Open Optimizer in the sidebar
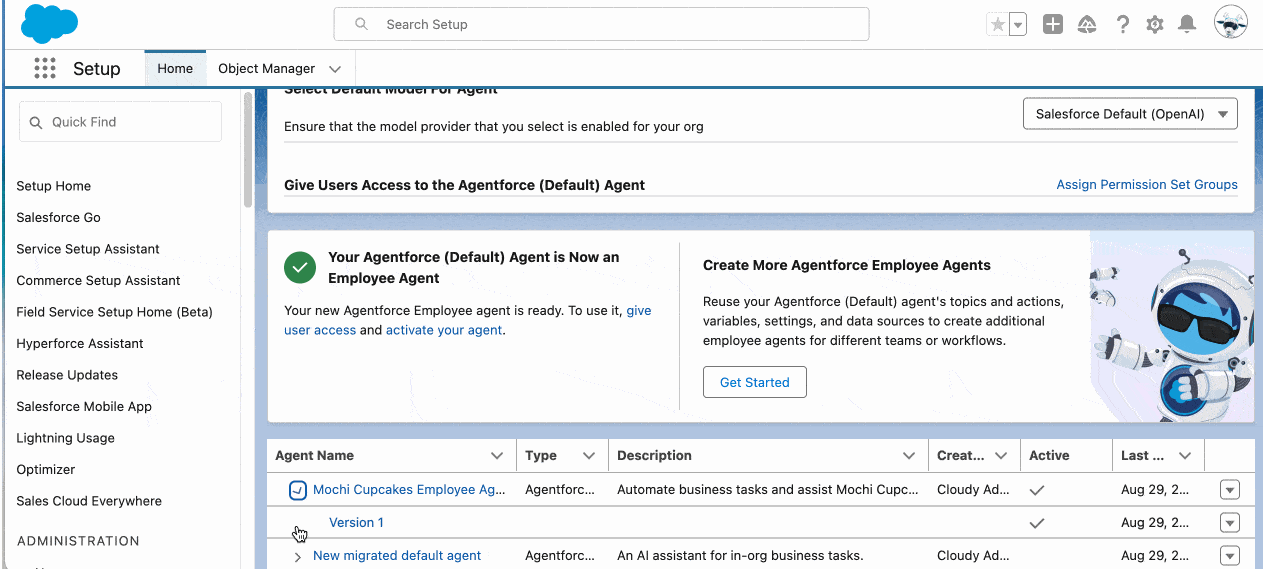This screenshot has width=1263, height=569. 46,469
